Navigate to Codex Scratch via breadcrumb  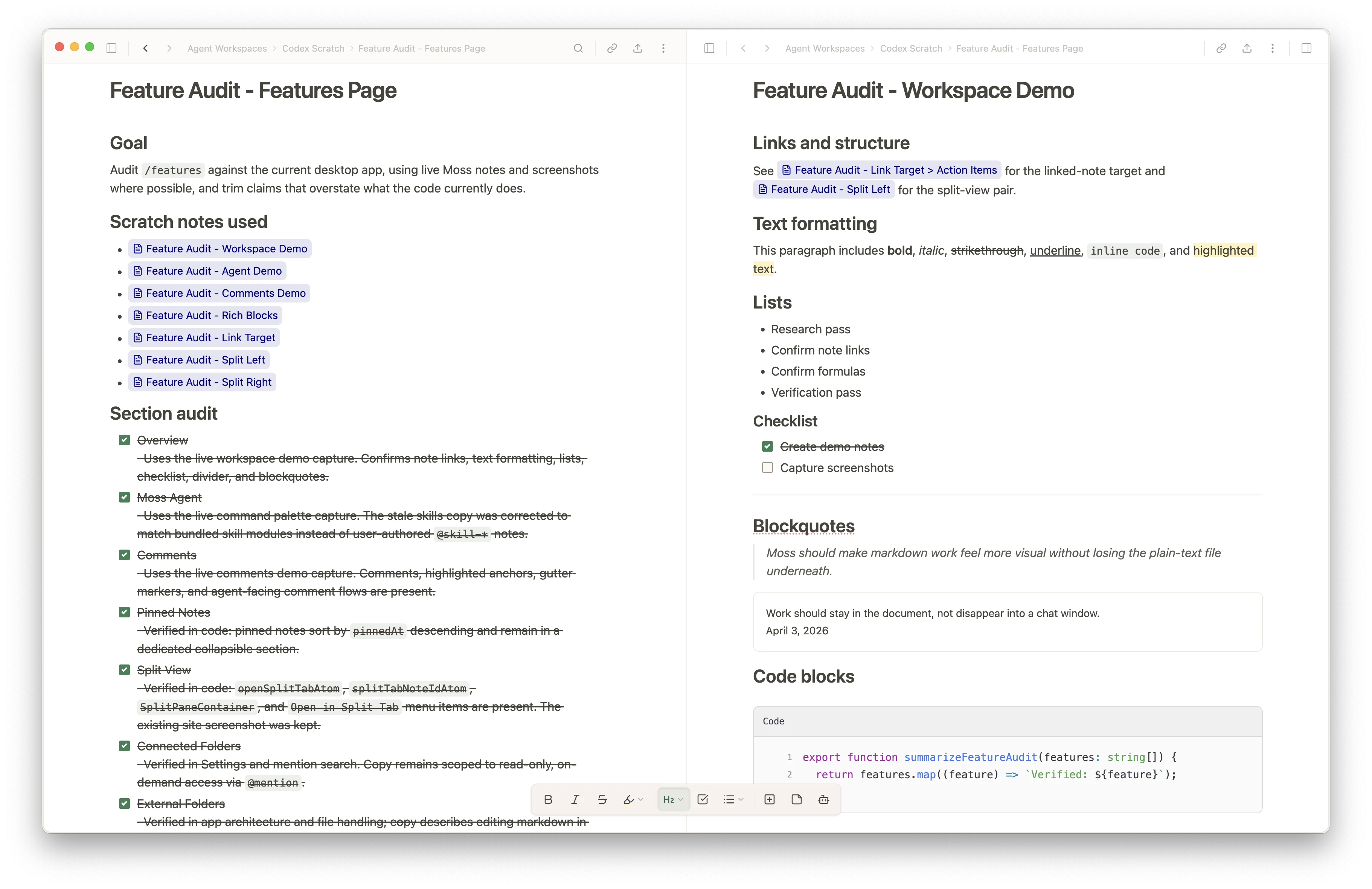point(313,49)
